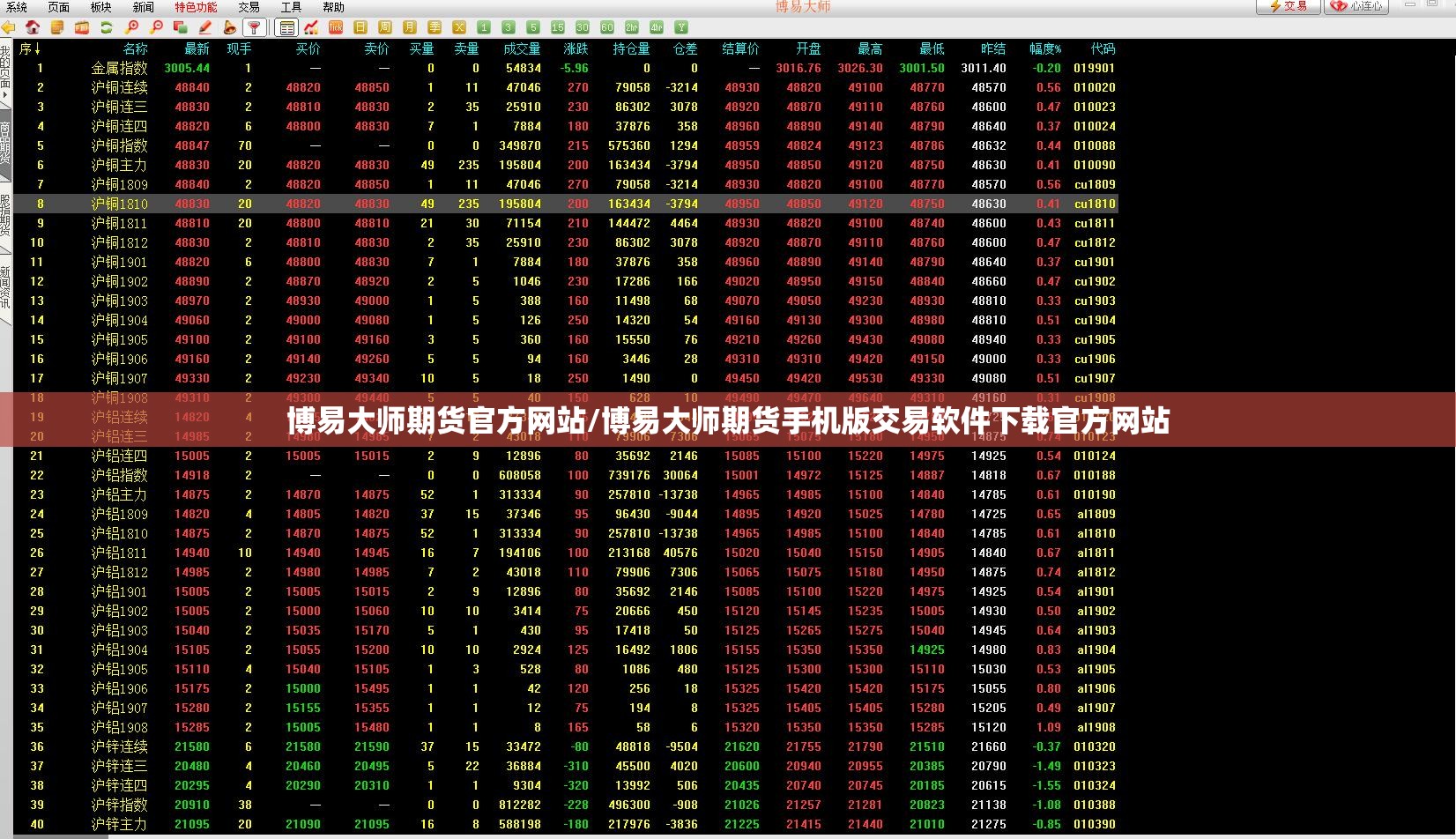Screen dimensions: 1456x839
Task: Click the 交易 lightning button
Action: point(1288,6)
